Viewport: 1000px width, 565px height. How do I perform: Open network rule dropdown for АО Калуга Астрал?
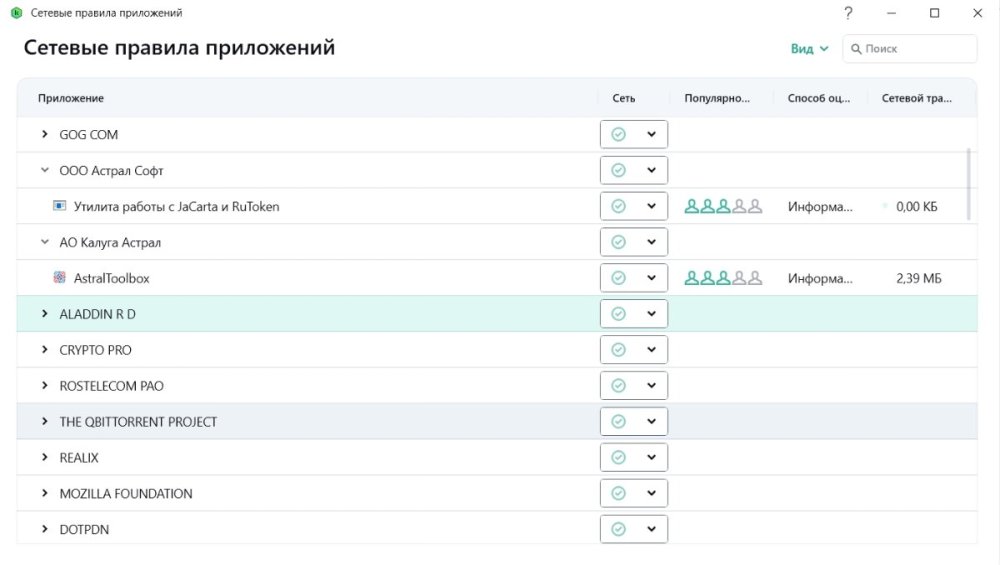point(651,242)
